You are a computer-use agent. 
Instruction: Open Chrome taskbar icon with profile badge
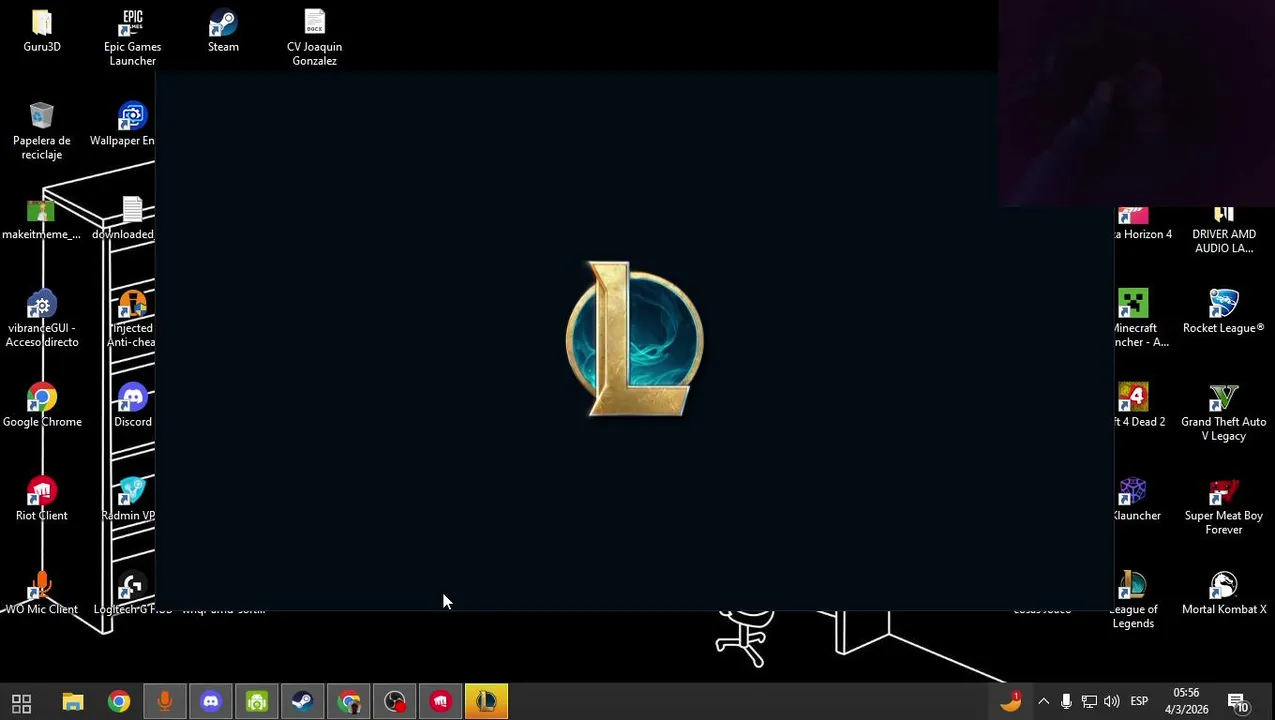(x=349, y=702)
